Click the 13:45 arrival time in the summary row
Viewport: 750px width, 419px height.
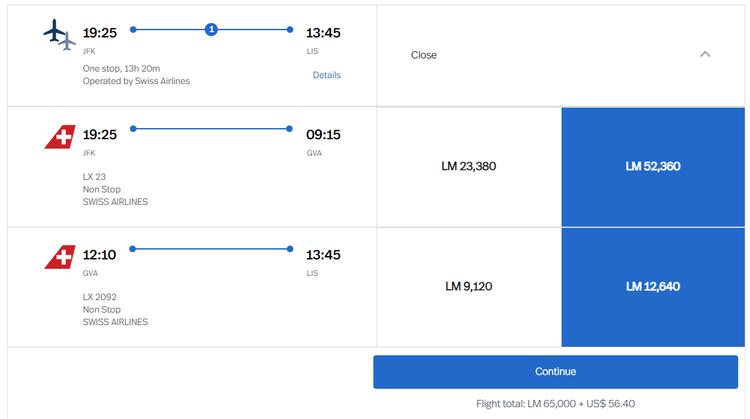click(x=323, y=33)
